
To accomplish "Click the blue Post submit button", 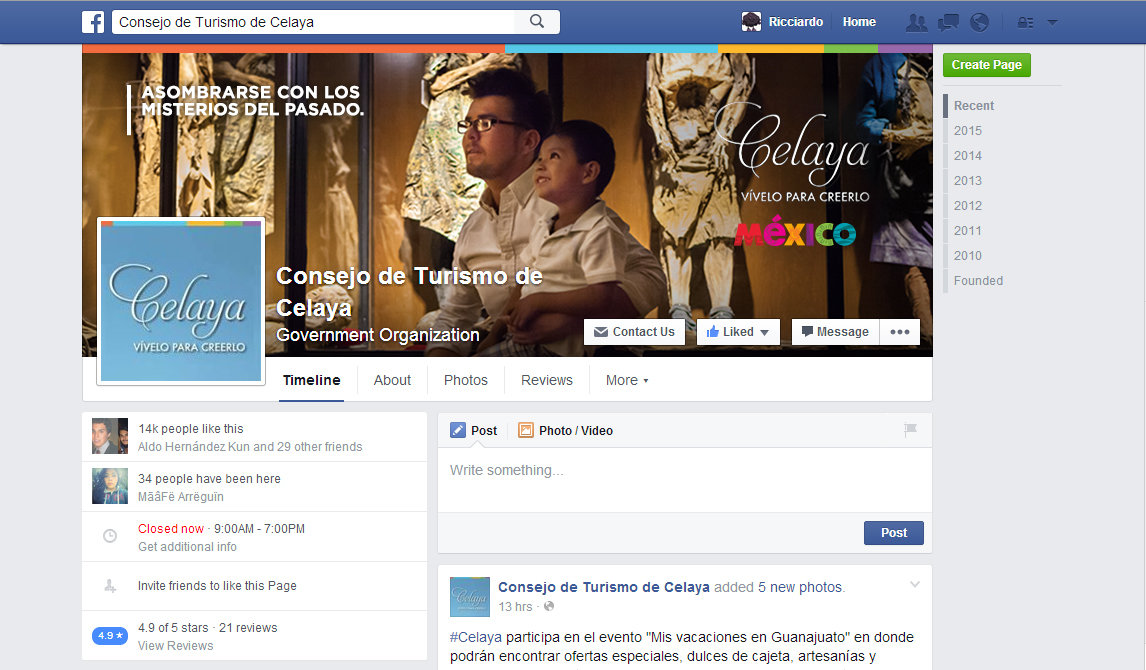I will coord(894,533).
